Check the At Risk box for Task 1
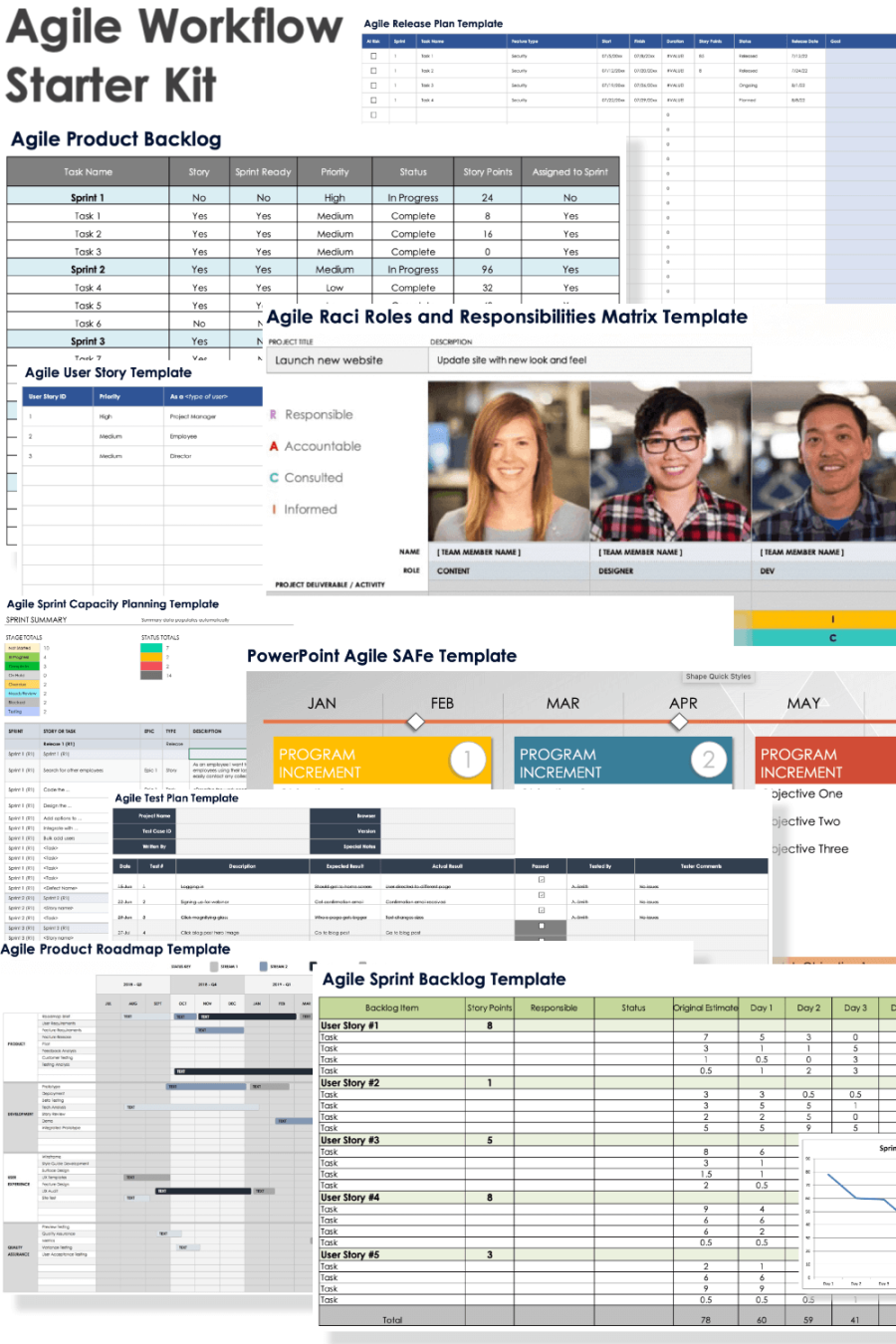The width and height of the screenshot is (896, 1344). pos(373,56)
